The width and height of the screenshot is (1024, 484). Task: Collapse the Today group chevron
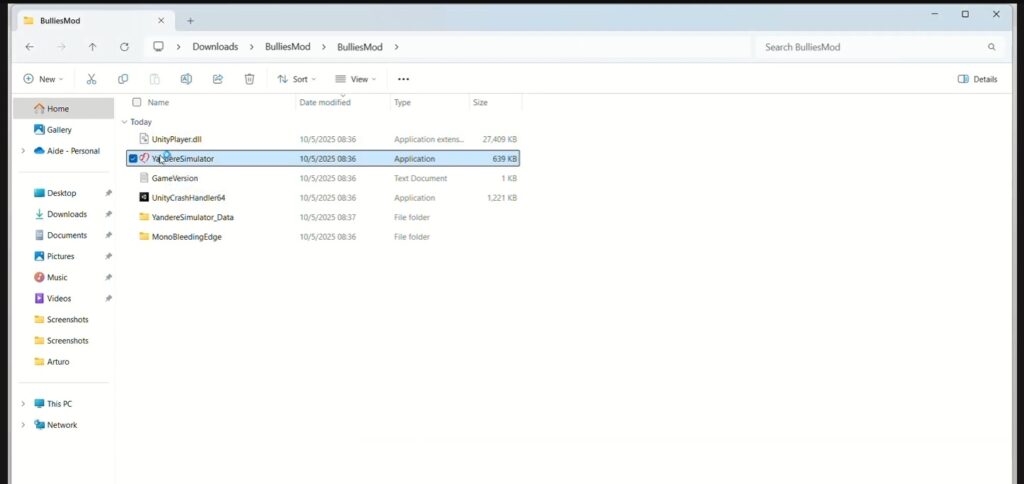[x=124, y=122]
